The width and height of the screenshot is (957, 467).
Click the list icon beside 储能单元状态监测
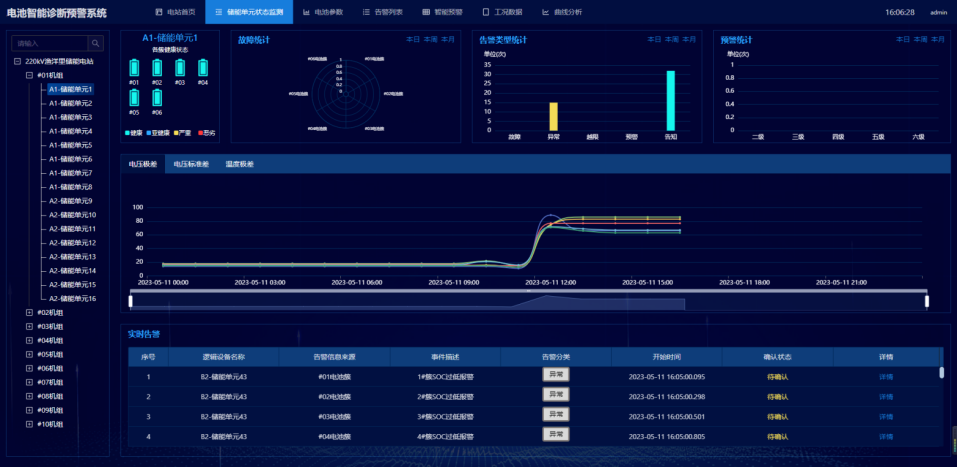[x=218, y=12]
